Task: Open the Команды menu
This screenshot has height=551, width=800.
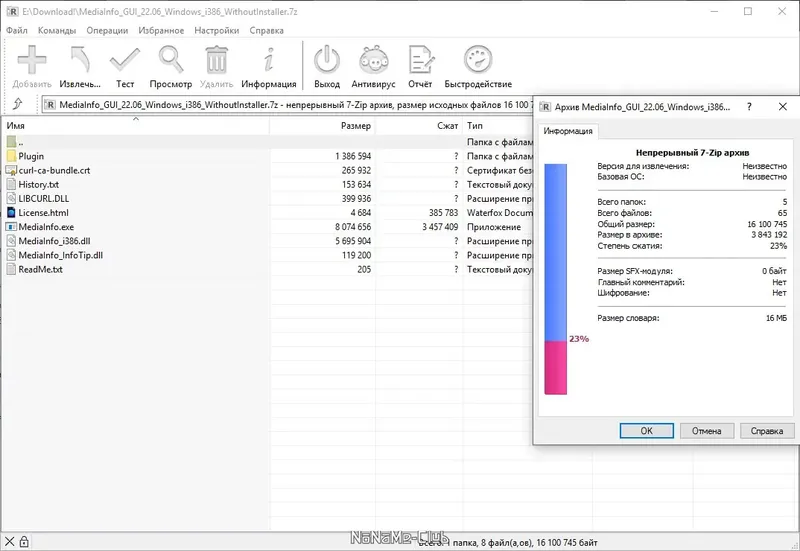Action: coord(57,31)
